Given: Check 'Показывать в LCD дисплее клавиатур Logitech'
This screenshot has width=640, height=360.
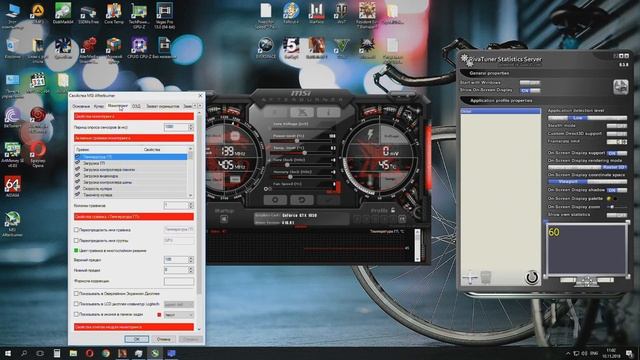Looking at the screenshot, I should click(x=76, y=304).
